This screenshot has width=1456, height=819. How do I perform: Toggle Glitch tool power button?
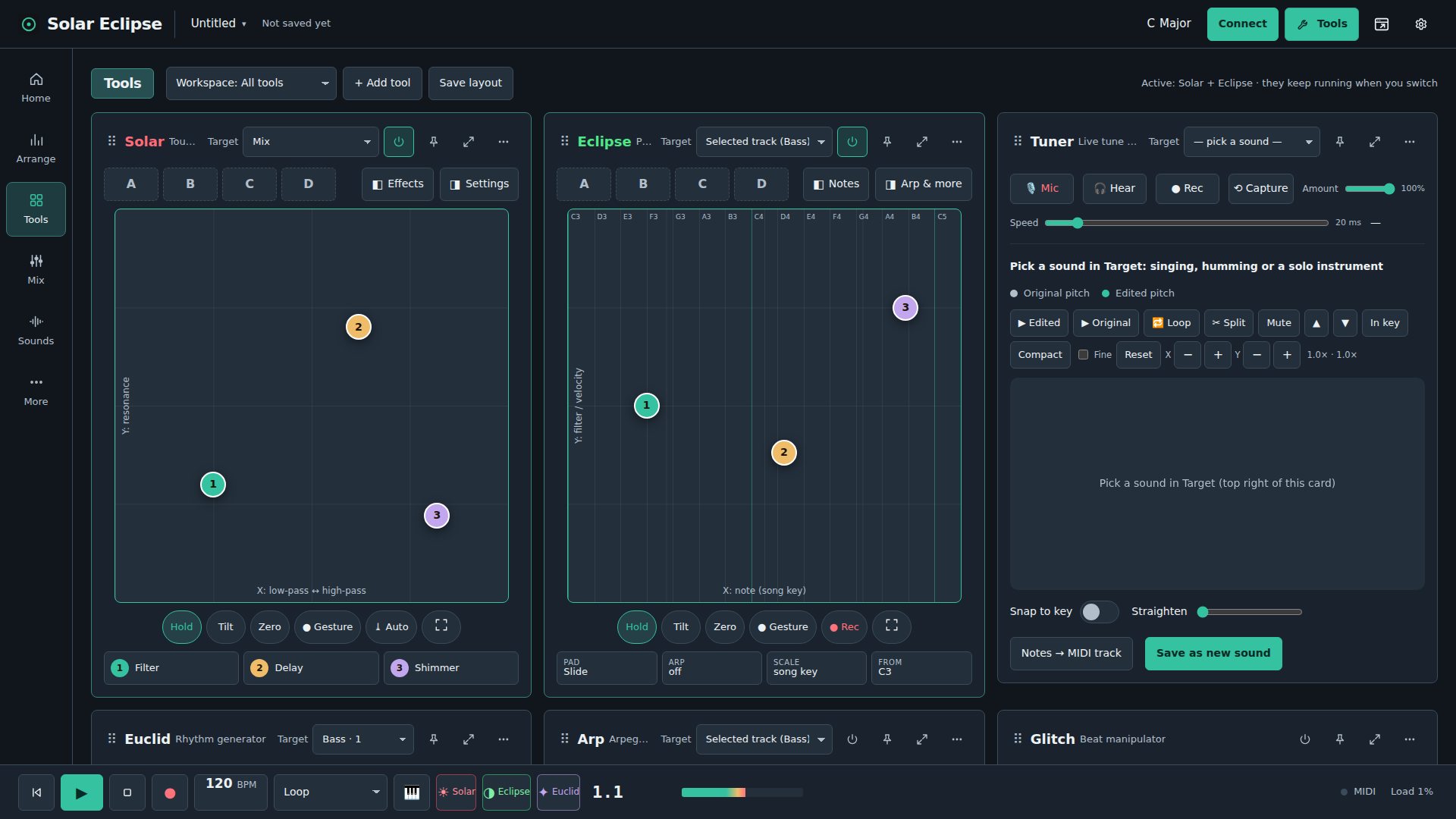coord(1305,739)
